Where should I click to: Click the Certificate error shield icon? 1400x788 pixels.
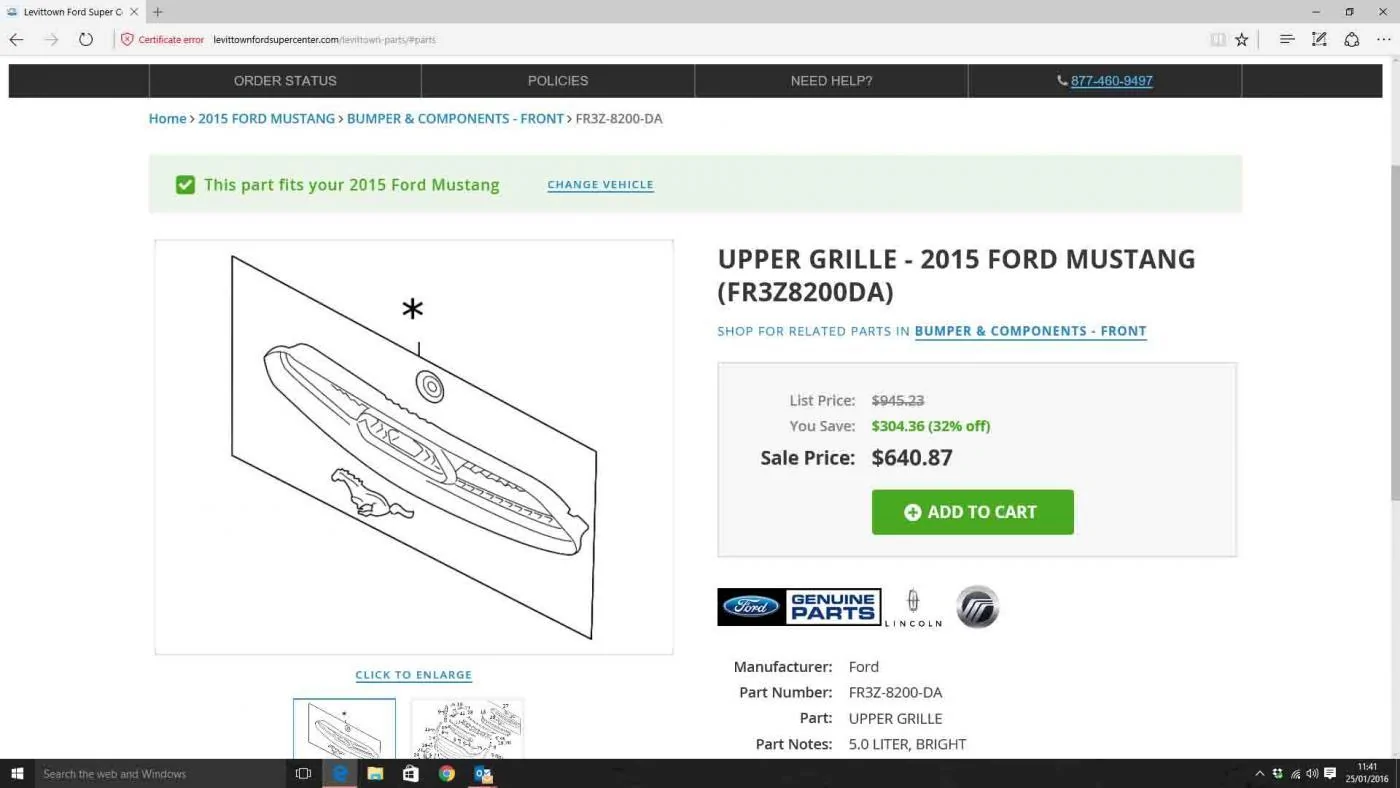tap(127, 40)
